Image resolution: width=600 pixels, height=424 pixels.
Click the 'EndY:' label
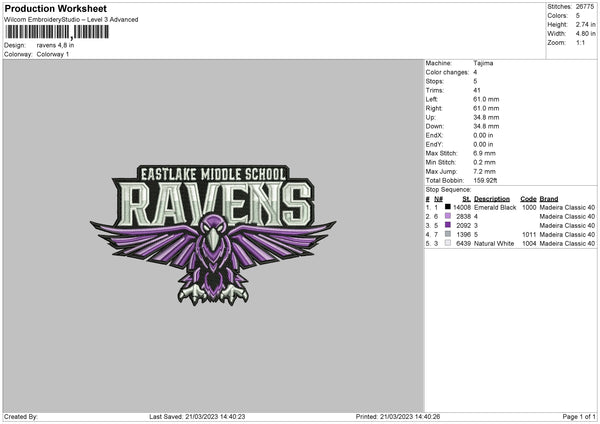point(434,144)
